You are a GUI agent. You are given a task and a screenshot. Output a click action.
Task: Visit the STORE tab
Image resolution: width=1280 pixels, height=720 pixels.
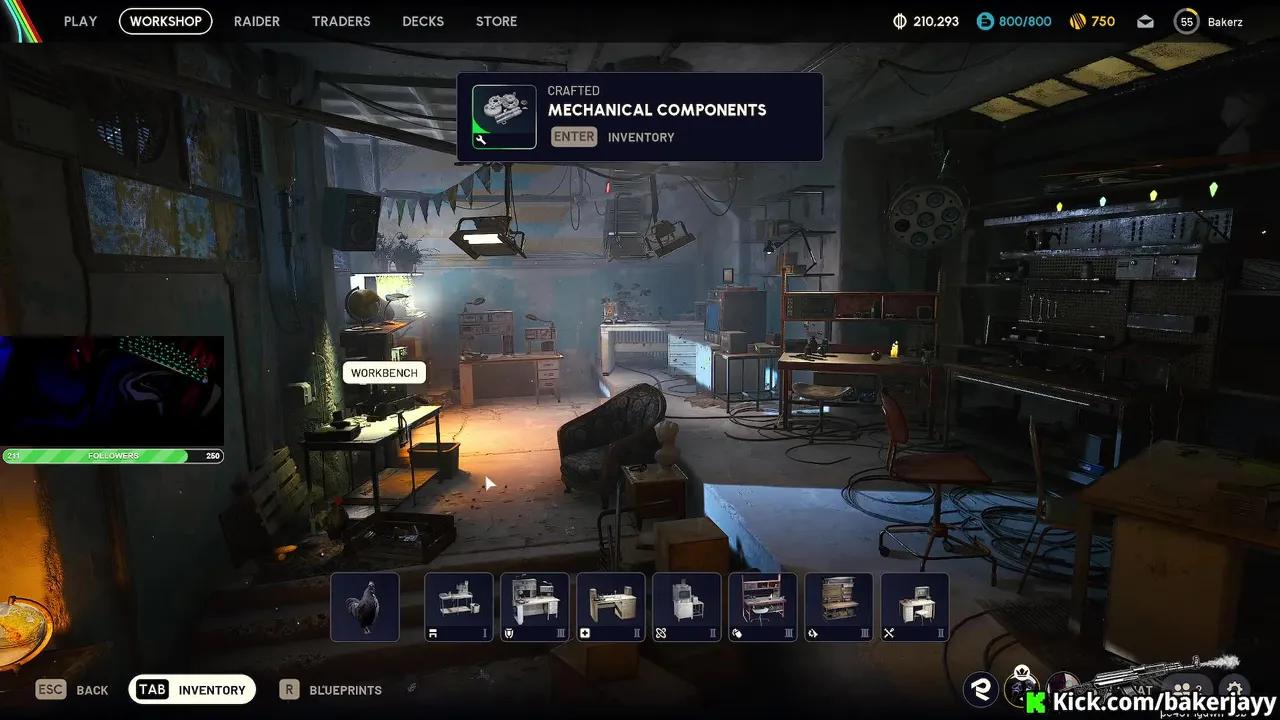coord(497,21)
